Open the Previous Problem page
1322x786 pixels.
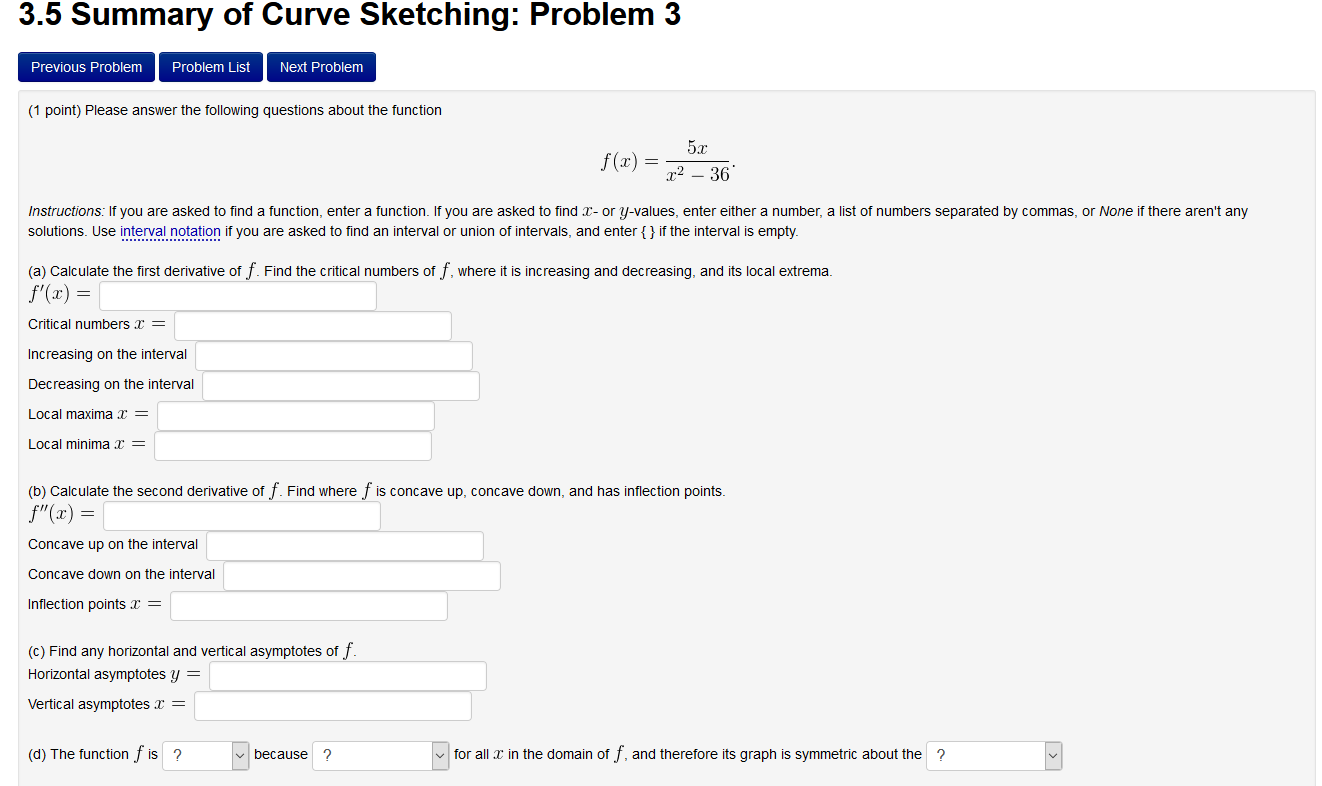86,67
